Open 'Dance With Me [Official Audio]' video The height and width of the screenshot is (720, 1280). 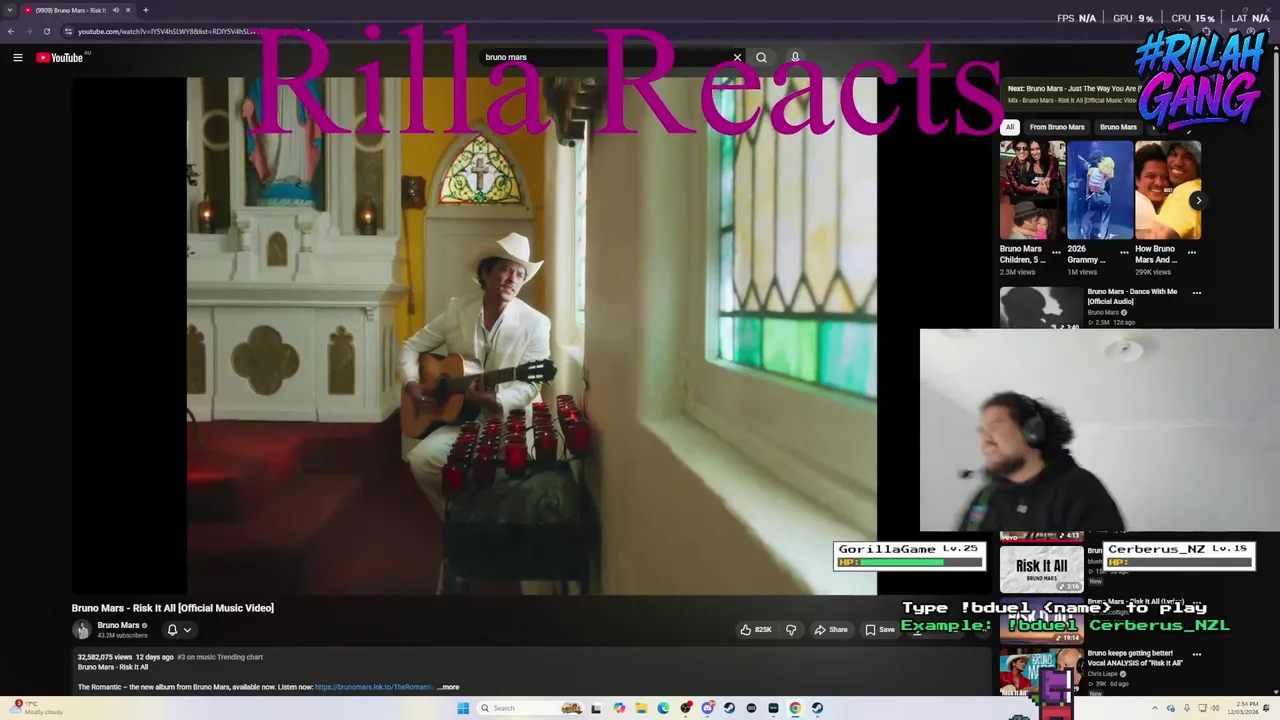click(1132, 296)
